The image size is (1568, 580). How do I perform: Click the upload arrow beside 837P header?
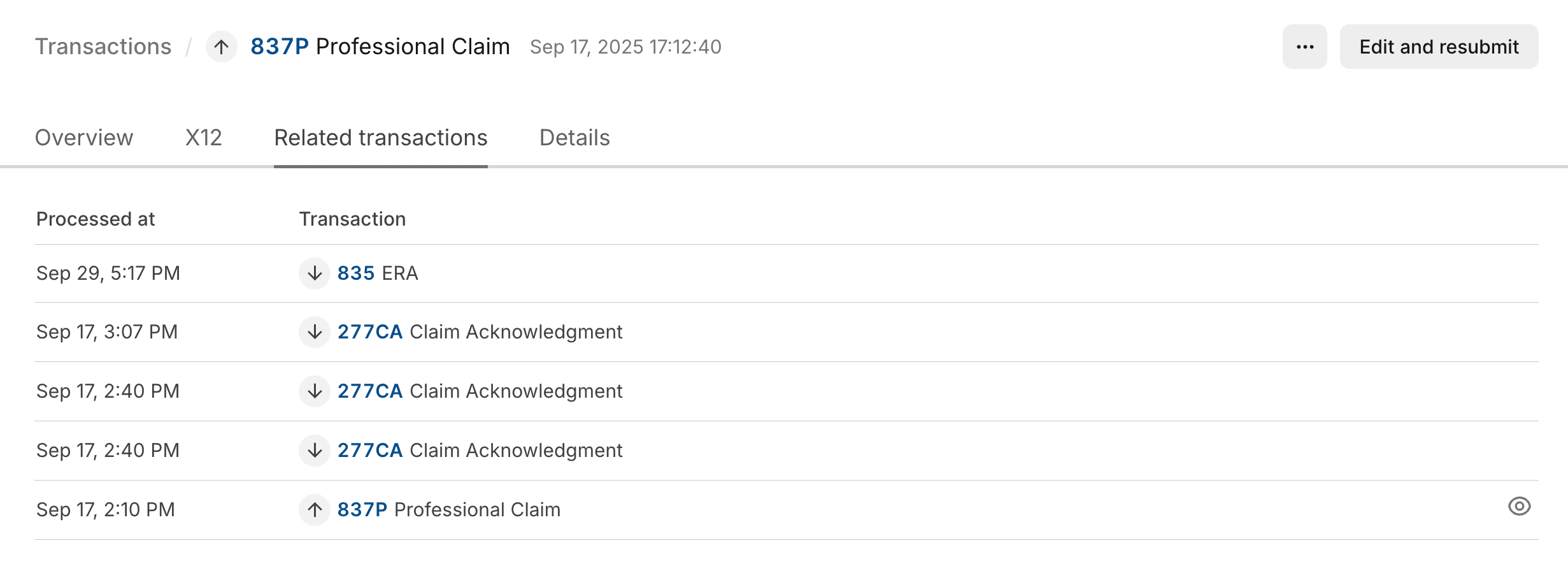point(221,47)
